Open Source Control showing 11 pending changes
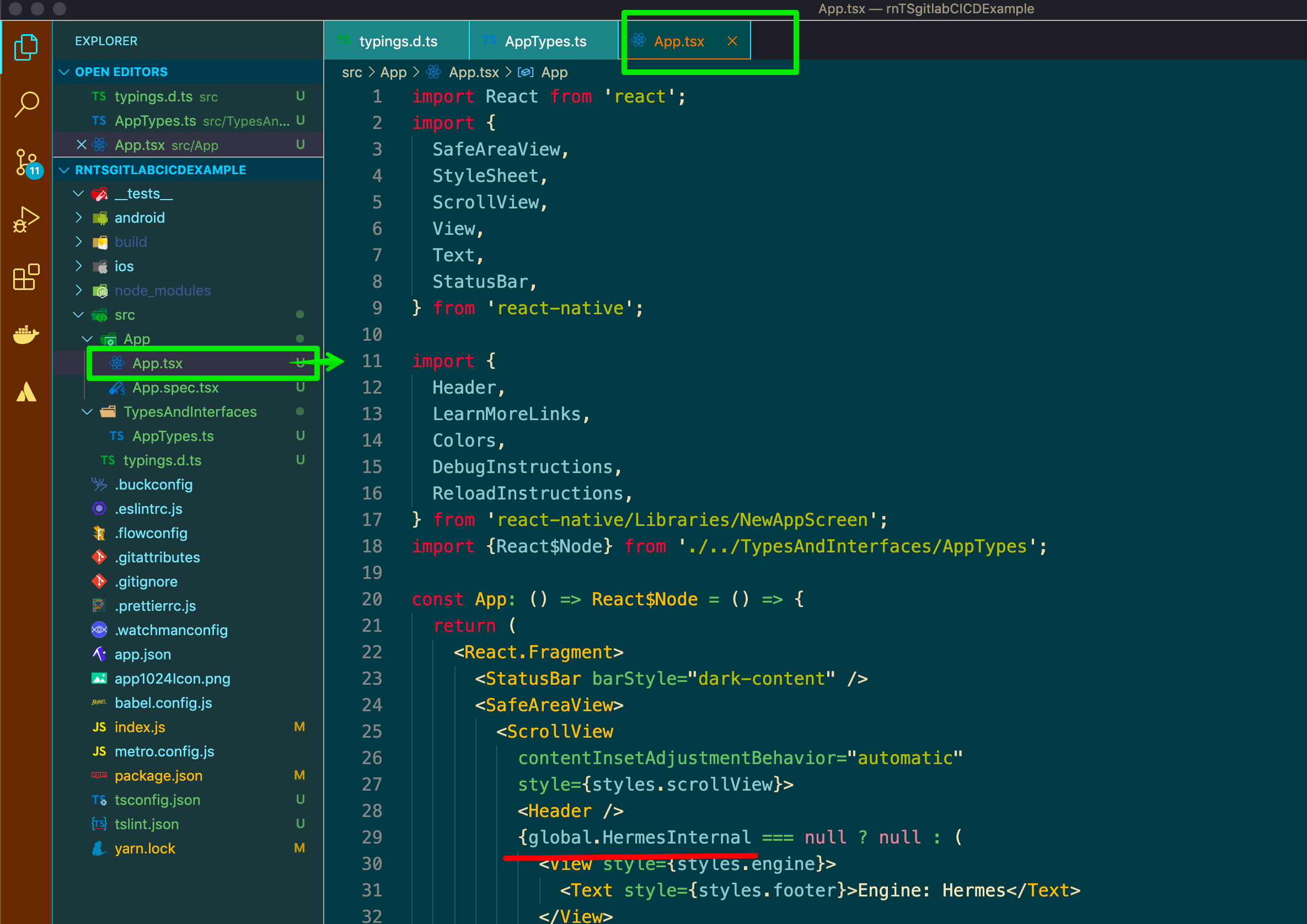 pos(25,163)
